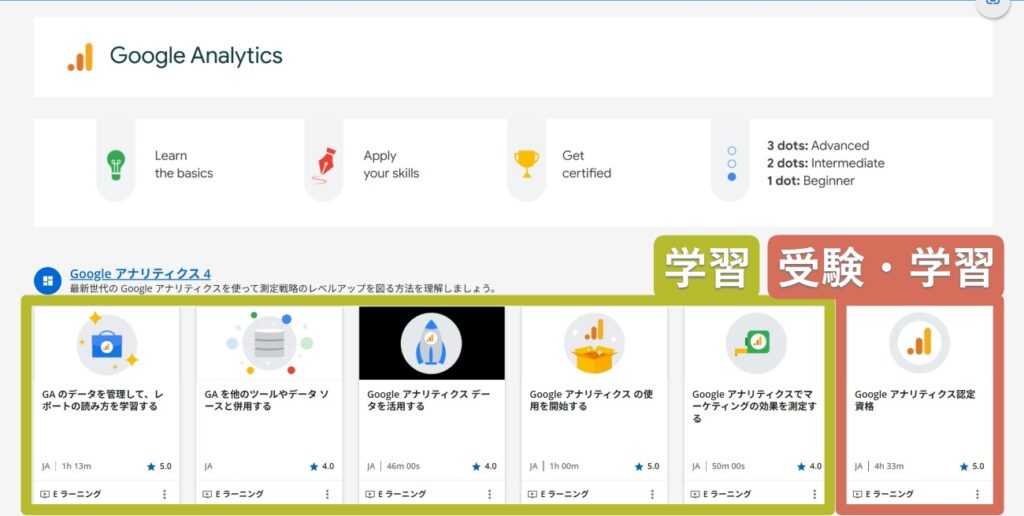Expand the options menu on the GA のデータを管理して card
1024x516 pixels.
165,494
